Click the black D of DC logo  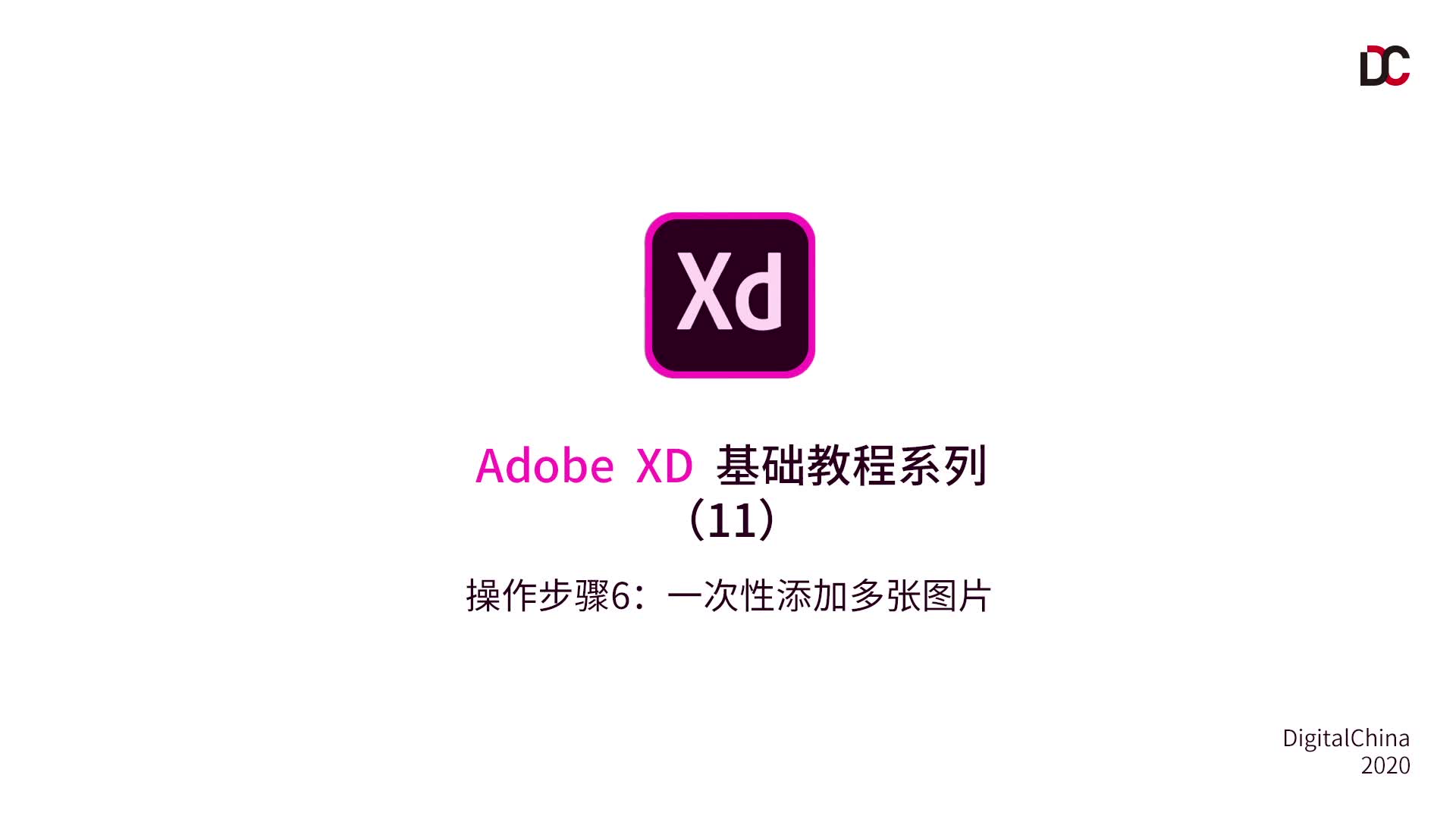(1371, 66)
